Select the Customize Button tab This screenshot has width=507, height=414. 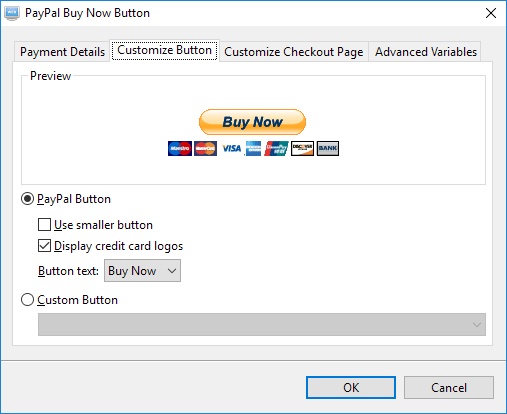[164, 50]
